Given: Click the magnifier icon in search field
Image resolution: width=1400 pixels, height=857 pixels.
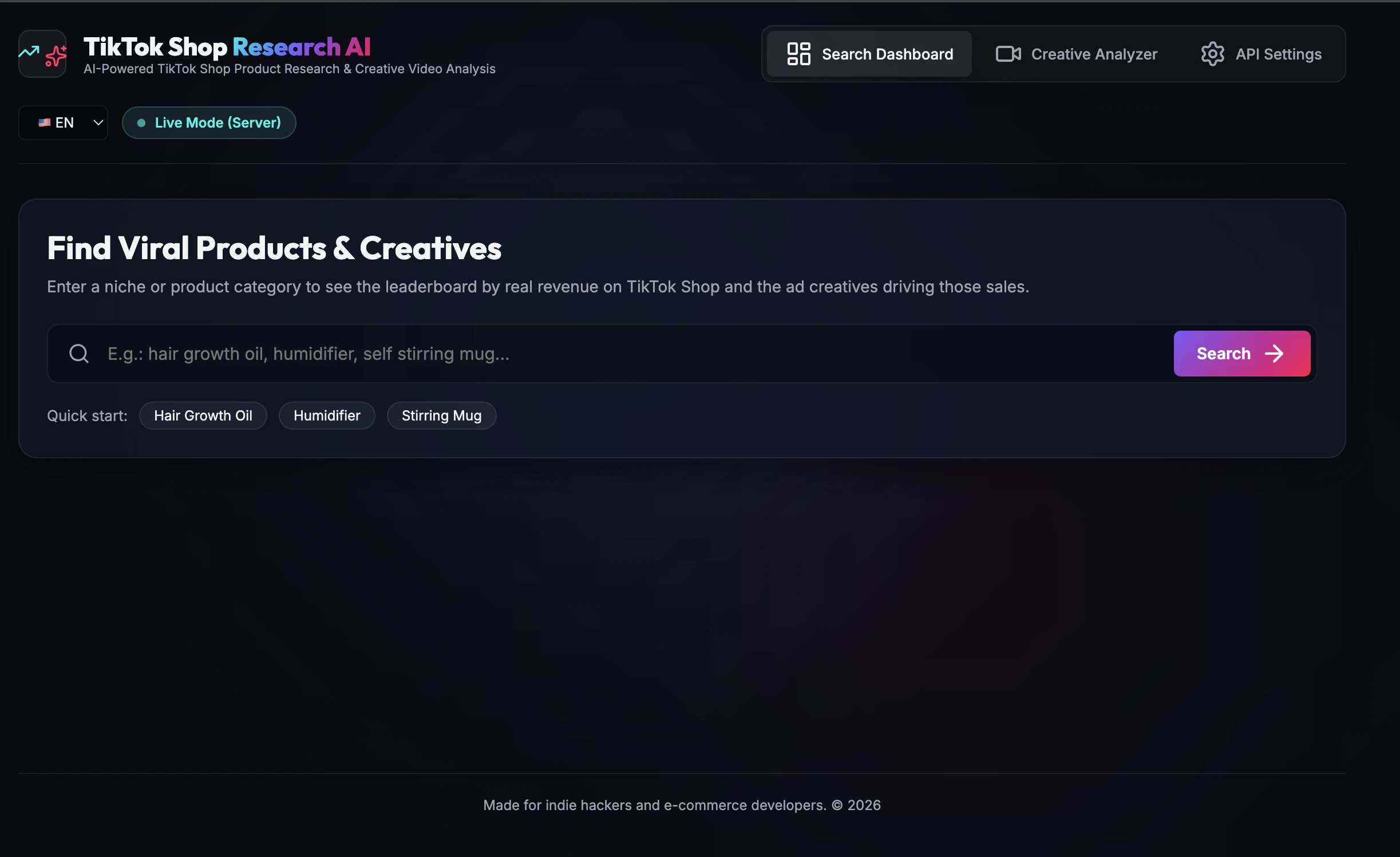Looking at the screenshot, I should (x=79, y=354).
